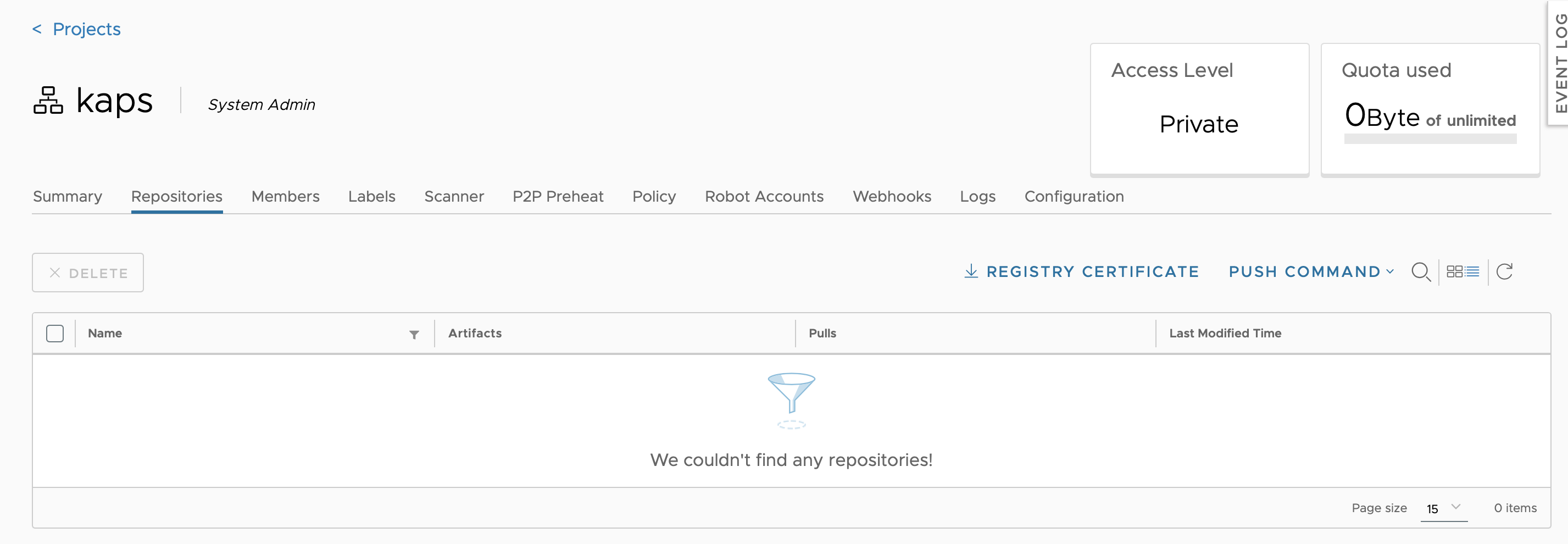
Task: Click the search magnifier icon
Action: [1421, 272]
